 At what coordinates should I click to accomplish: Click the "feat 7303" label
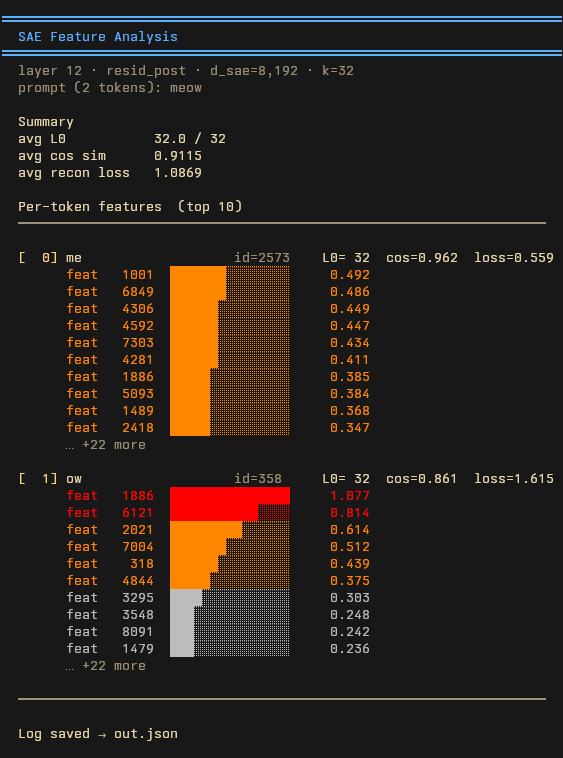click(x=110, y=343)
